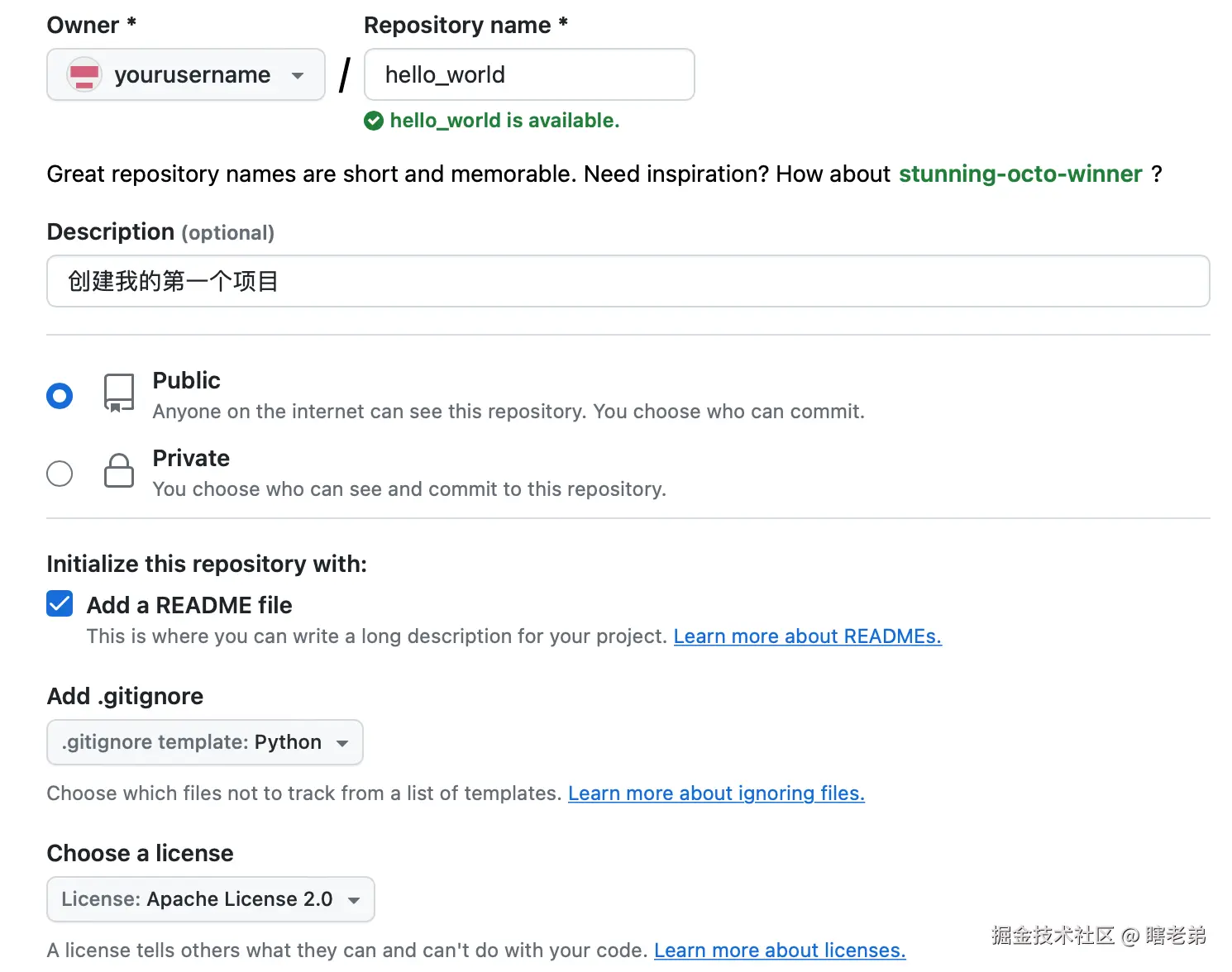Viewport: 1232px width, 972px height.
Task: Click the Public repository book icon
Action: click(119, 392)
